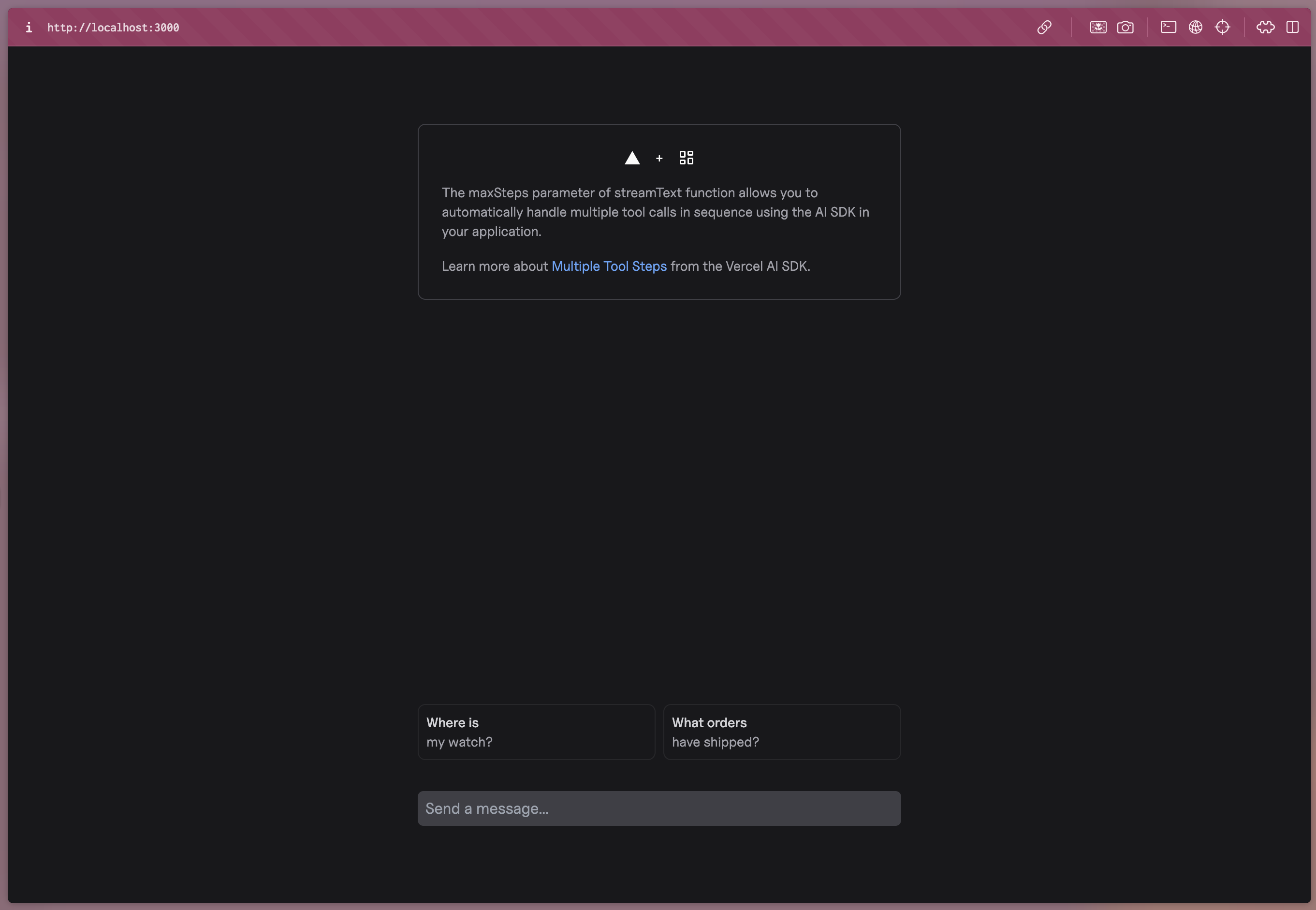Open the terminal icon in toolbar
Screen dimensions: 1316x910
[x=1168, y=27]
